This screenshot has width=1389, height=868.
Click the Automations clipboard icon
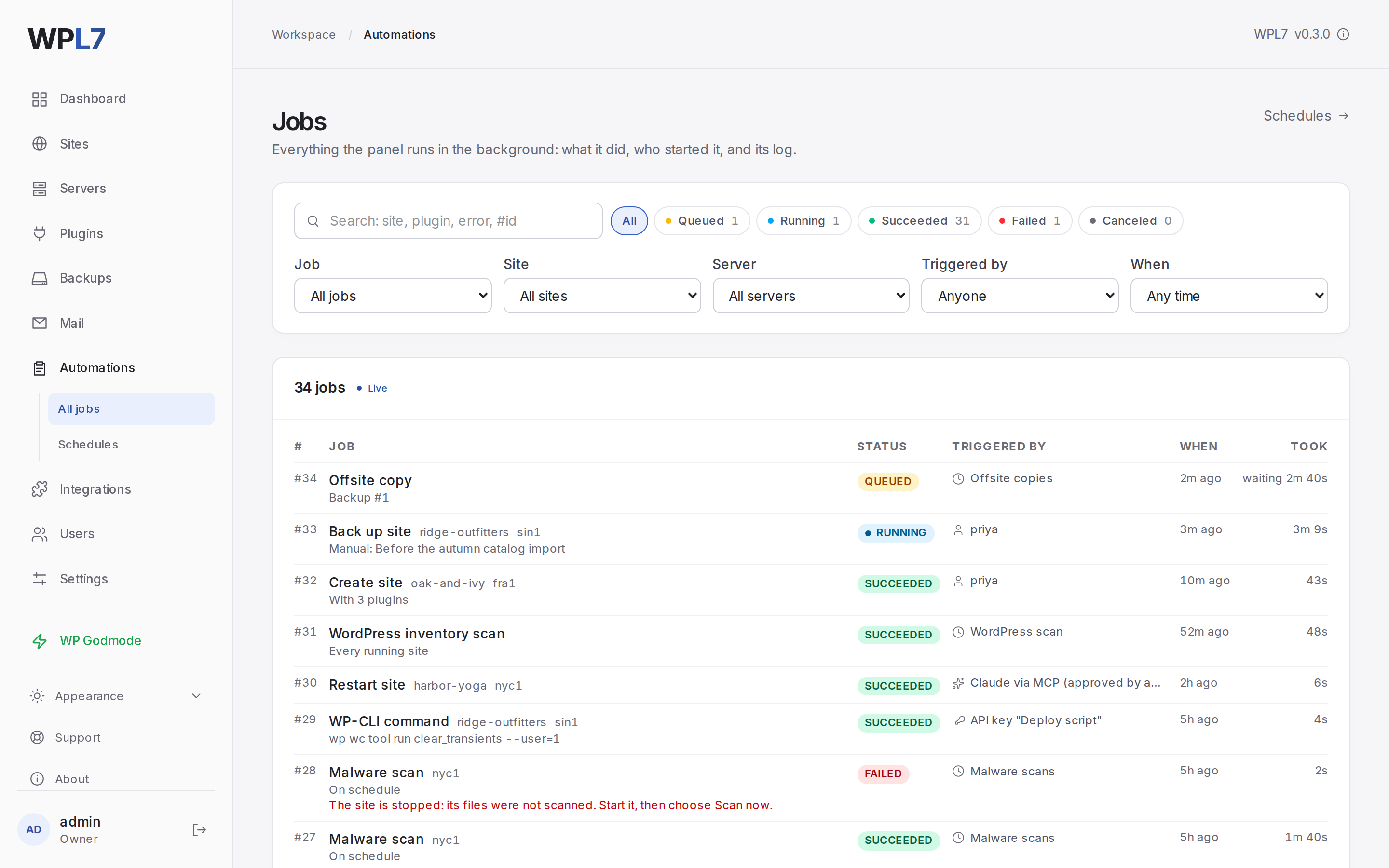click(39, 368)
